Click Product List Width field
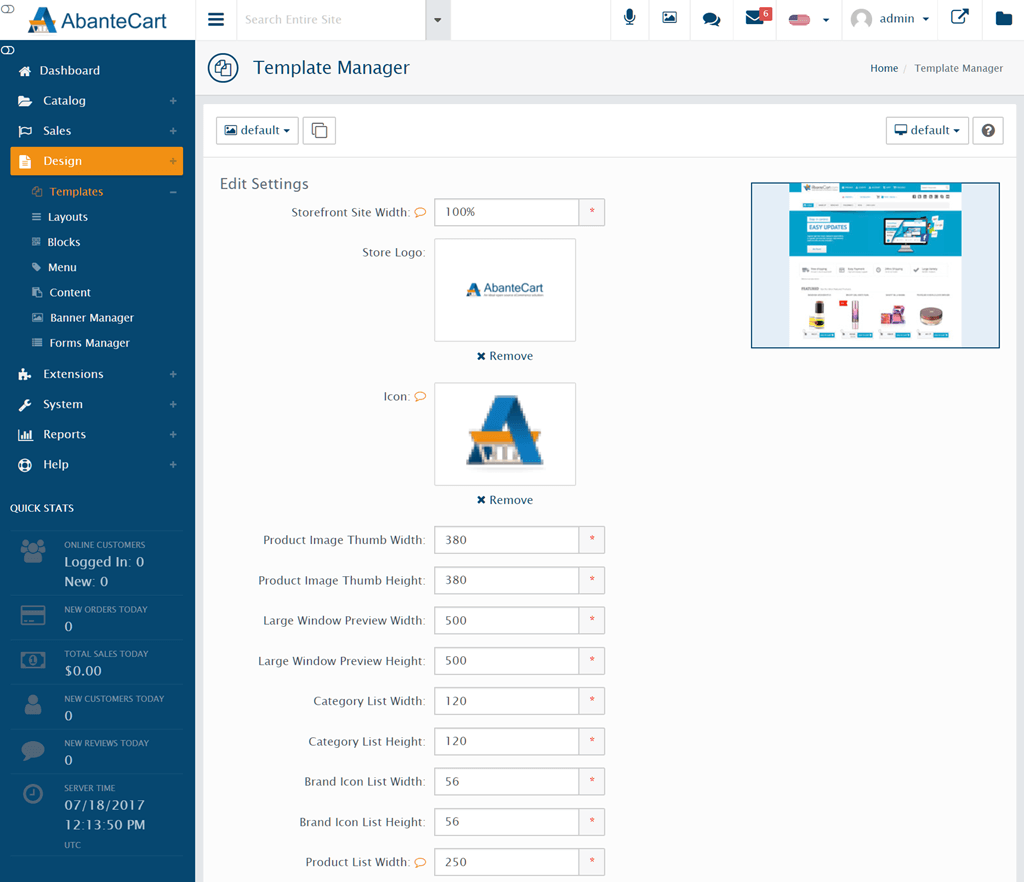Viewport: 1024px width, 883px height. pyautogui.click(x=507, y=862)
